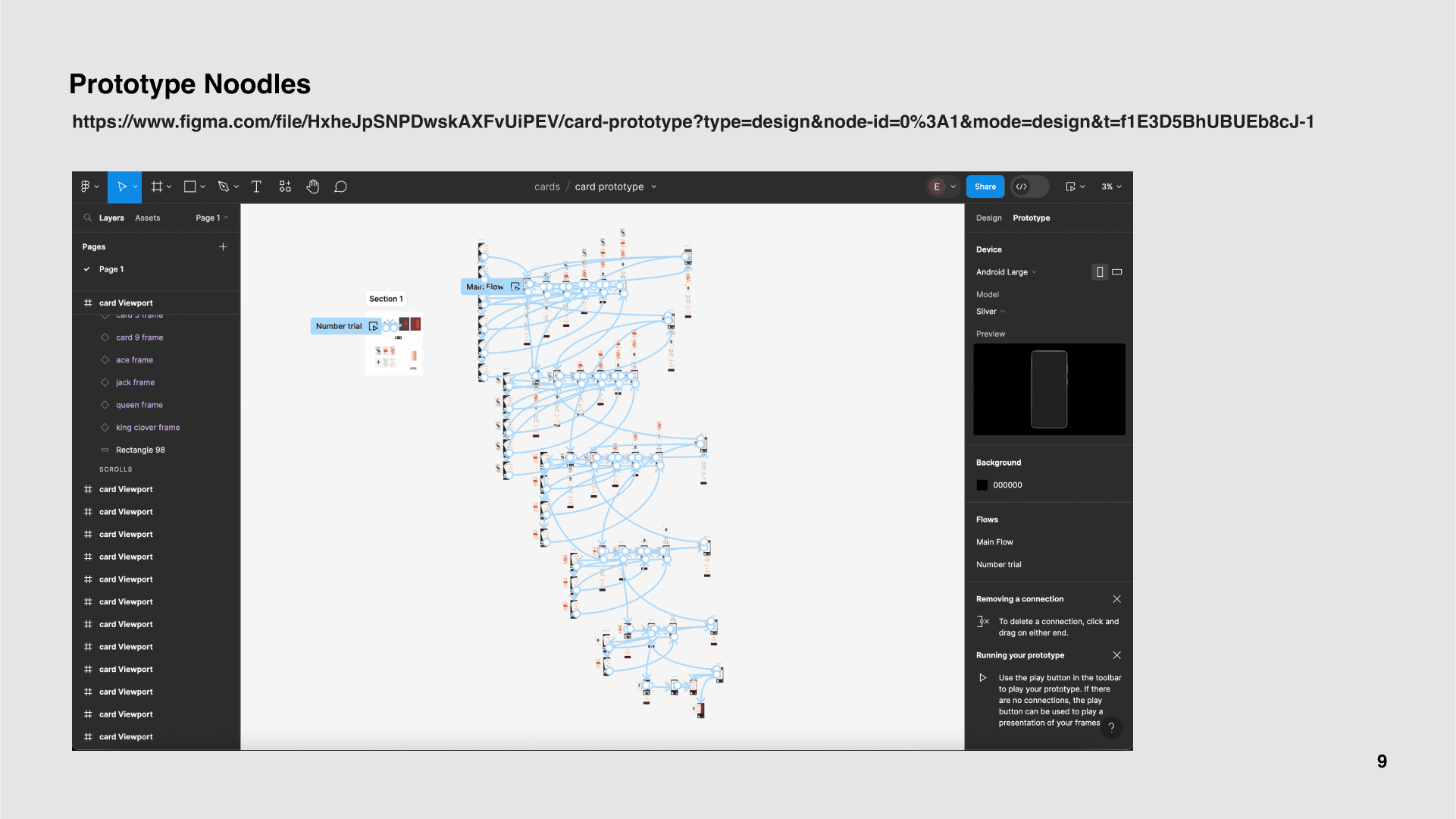Click the 000000 background color swatch
This screenshot has width=1456, height=819.
pyautogui.click(x=982, y=485)
